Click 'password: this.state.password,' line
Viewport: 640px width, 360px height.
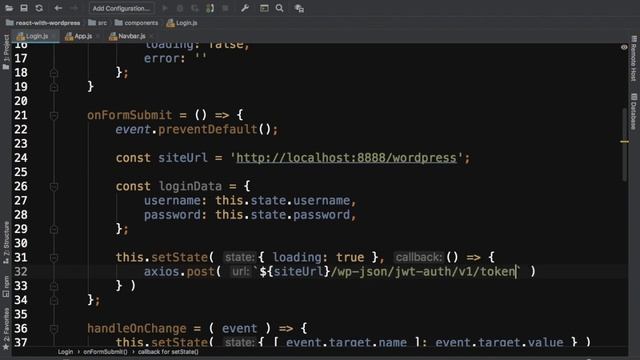click(250, 215)
